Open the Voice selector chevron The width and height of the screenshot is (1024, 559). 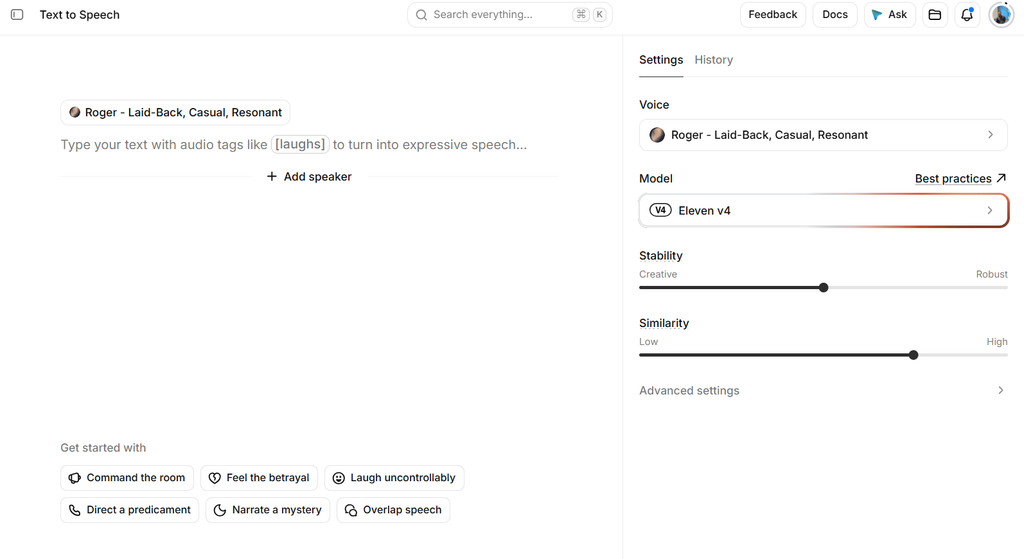(x=990, y=135)
